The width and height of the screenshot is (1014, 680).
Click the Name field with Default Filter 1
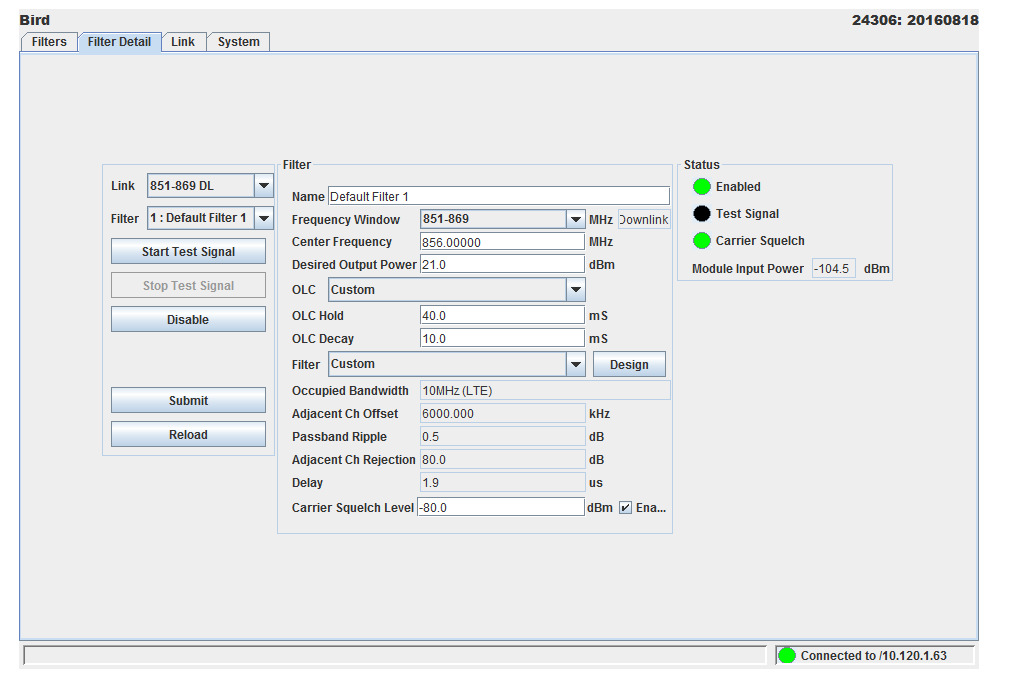pyautogui.click(x=499, y=196)
